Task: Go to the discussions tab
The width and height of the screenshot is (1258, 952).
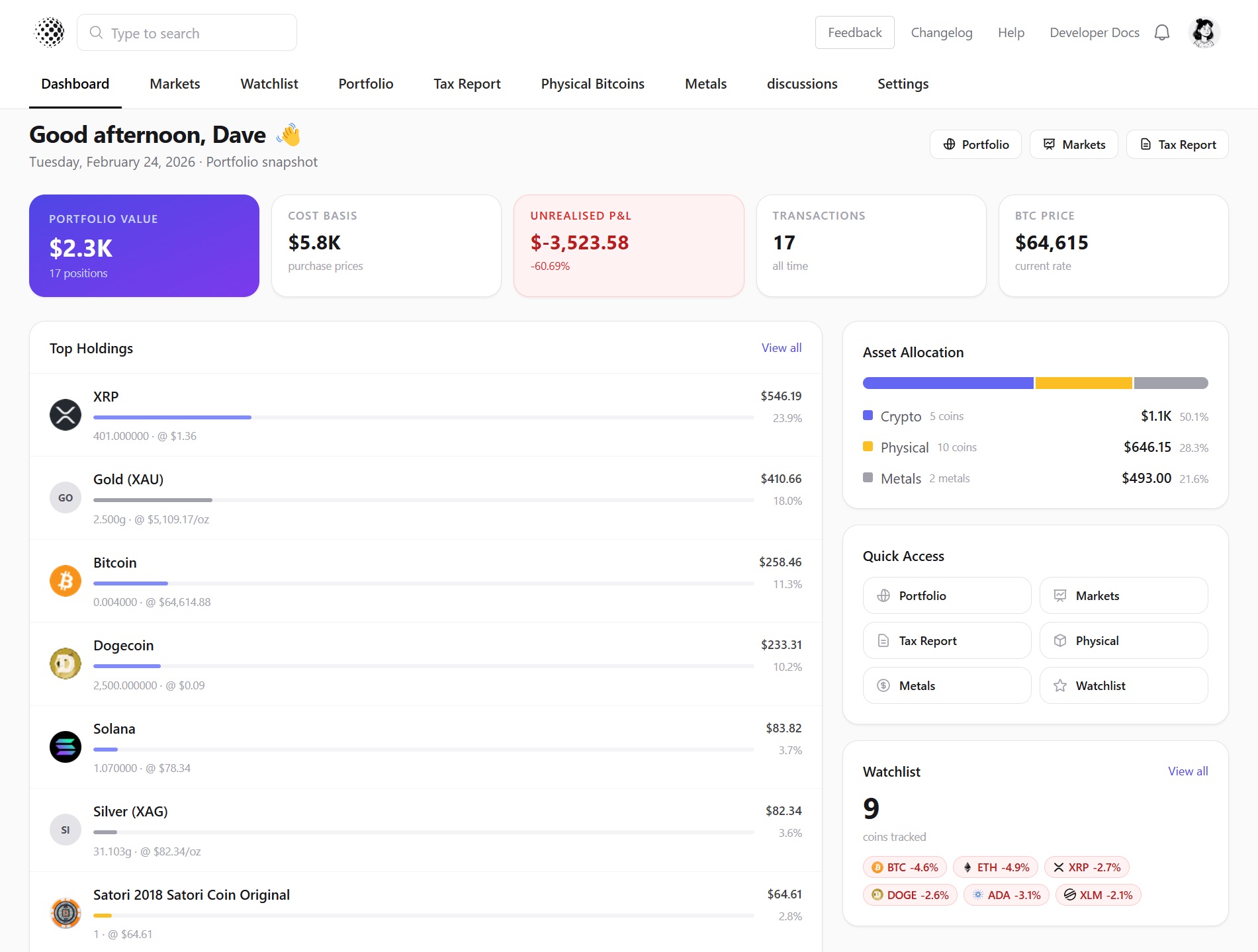Action: pos(801,84)
